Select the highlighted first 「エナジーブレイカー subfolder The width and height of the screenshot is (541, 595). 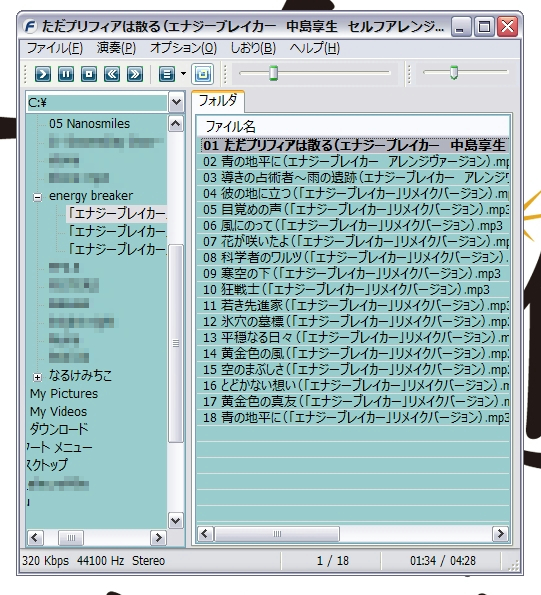[117, 214]
